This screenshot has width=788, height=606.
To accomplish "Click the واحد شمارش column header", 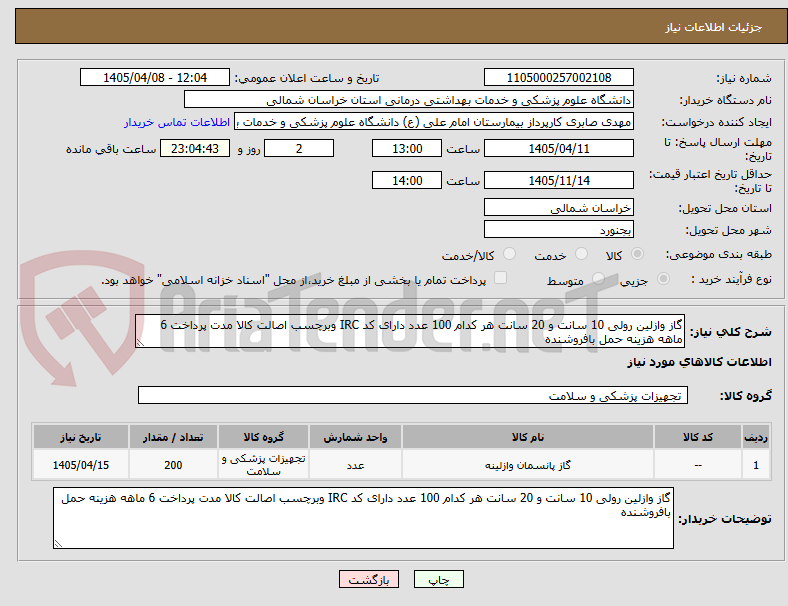I will click(x=355, y=437).
